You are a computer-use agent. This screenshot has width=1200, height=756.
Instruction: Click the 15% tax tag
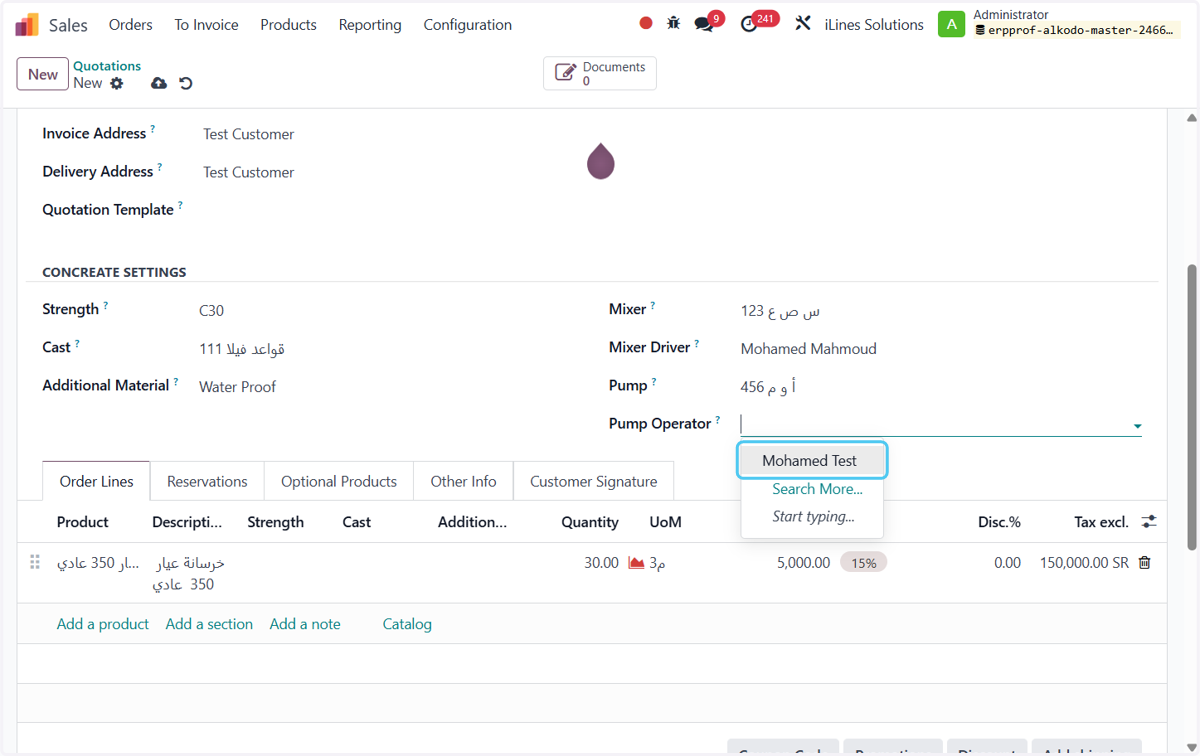pyautogui.click(x=864, y=563)
